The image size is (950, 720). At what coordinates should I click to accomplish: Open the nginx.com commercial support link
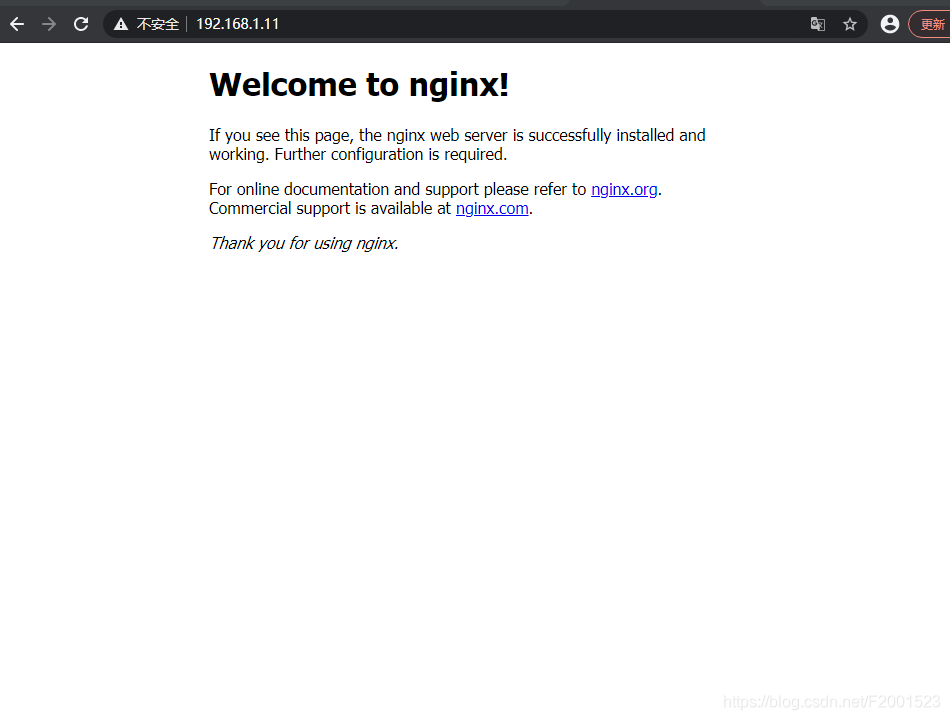(x=492, y=208)
